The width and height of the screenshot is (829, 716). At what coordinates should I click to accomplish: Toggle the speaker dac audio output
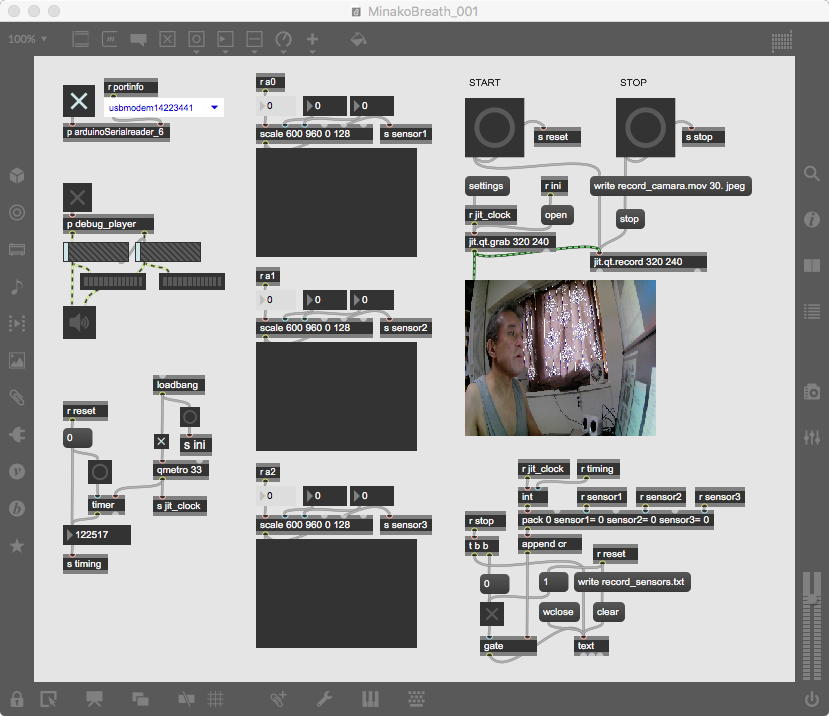point(79,322)
